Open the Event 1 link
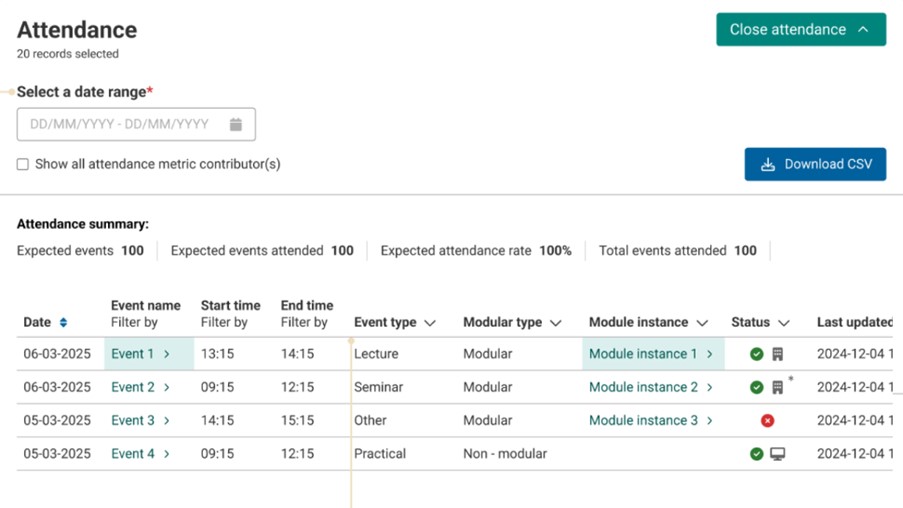 click(140, 354)
